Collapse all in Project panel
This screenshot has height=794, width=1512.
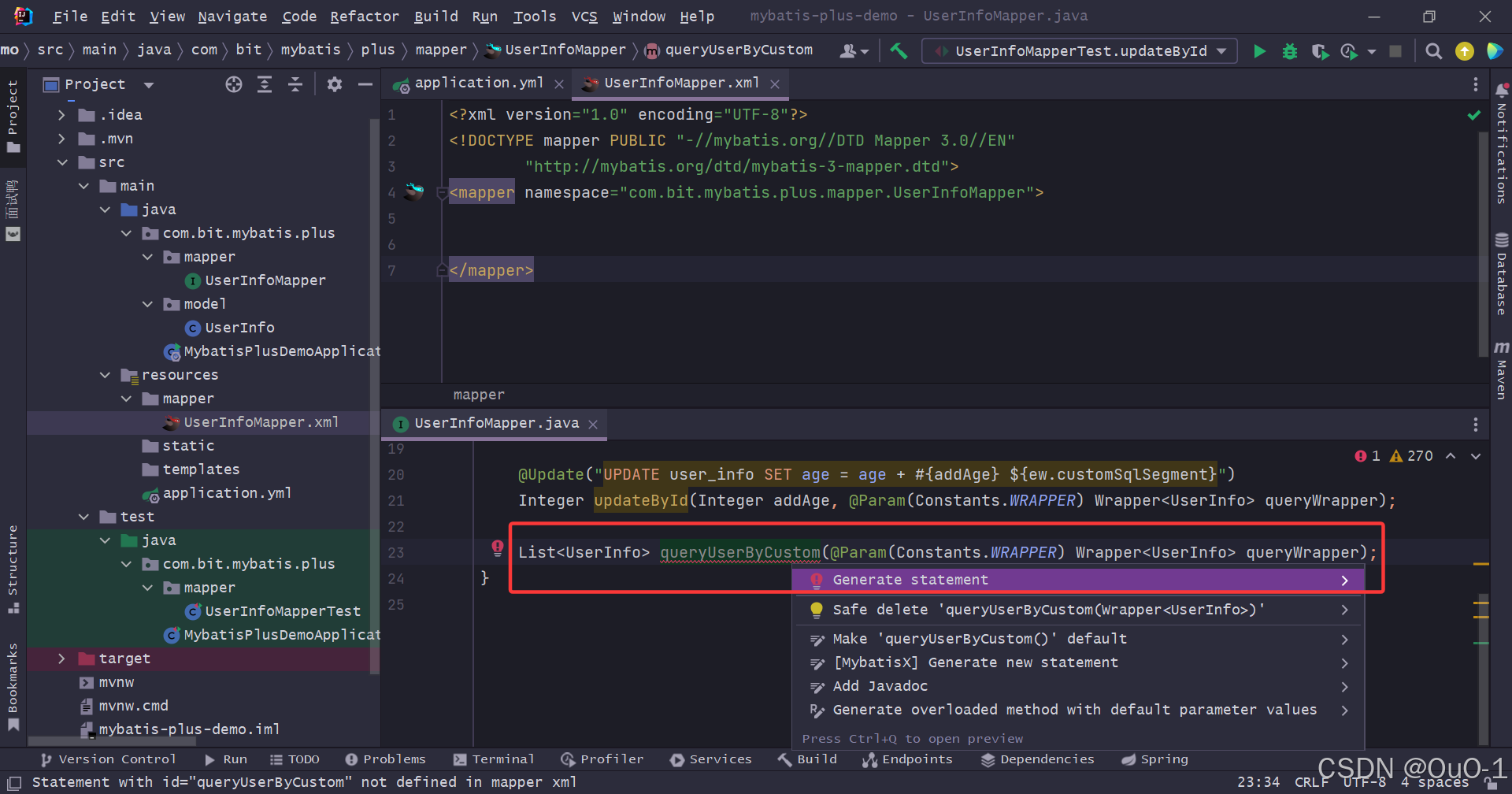295,84
